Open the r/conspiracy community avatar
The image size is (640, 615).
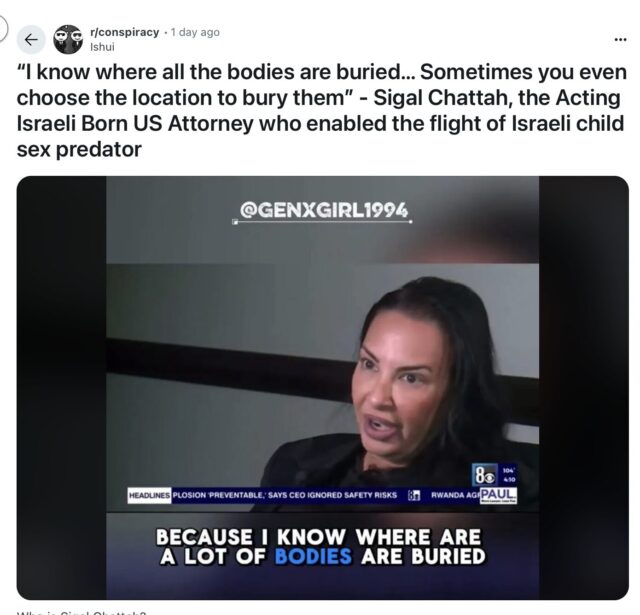(68, 40)
